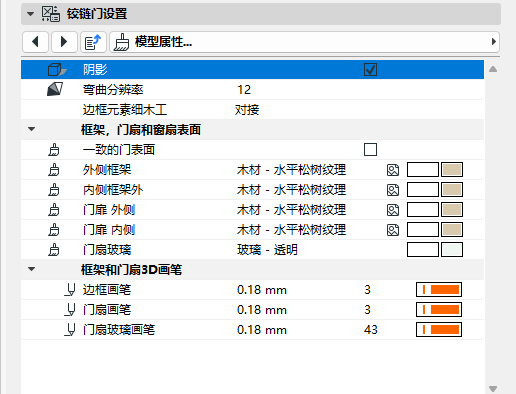This screenshot has height=394, width=516.
Task: Collapse the 铰链门设置 panel header arrow
Action: tap(30, 14)
